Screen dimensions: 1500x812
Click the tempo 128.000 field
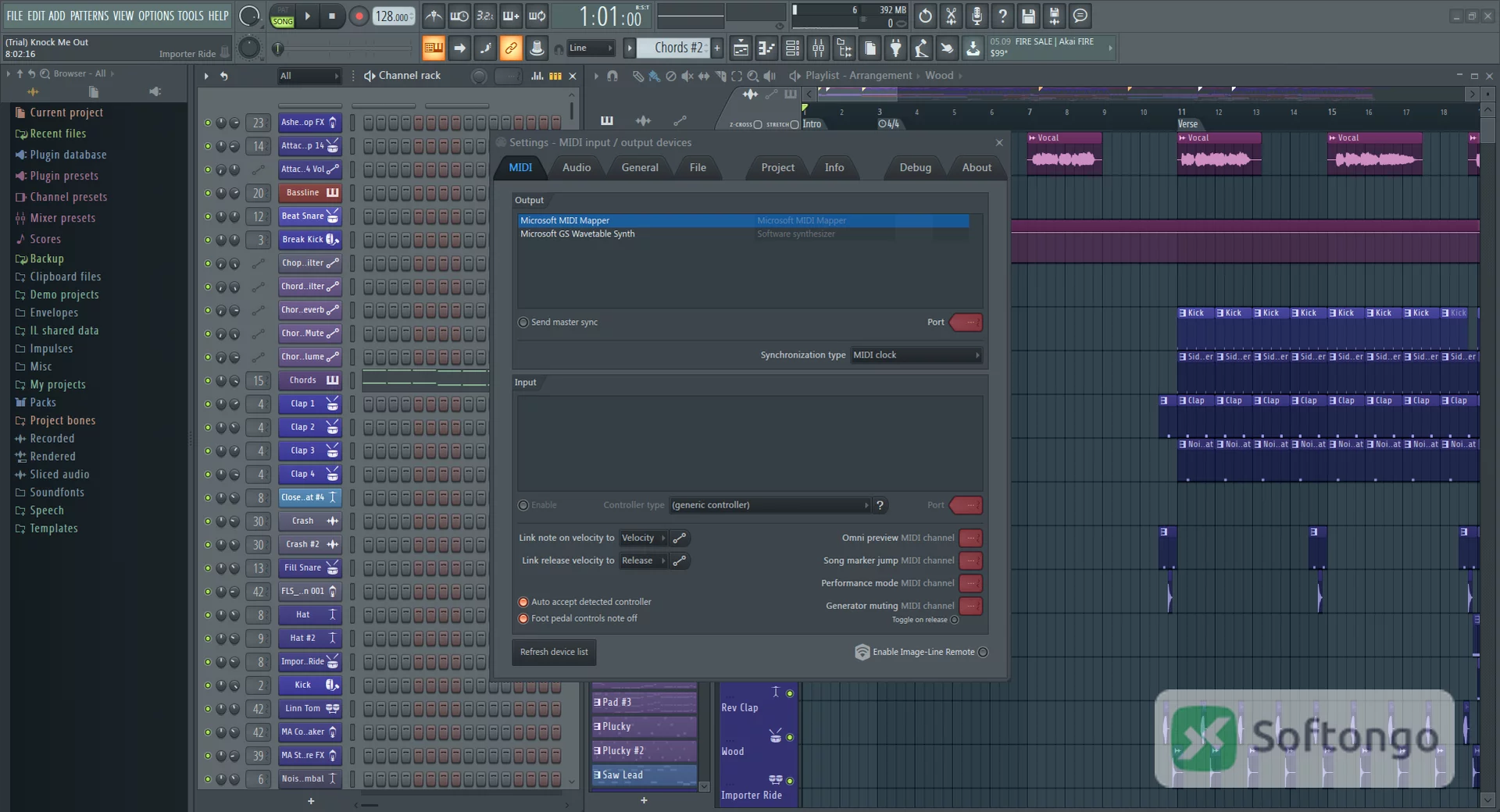pyautogui.click(x=395, y=16)
